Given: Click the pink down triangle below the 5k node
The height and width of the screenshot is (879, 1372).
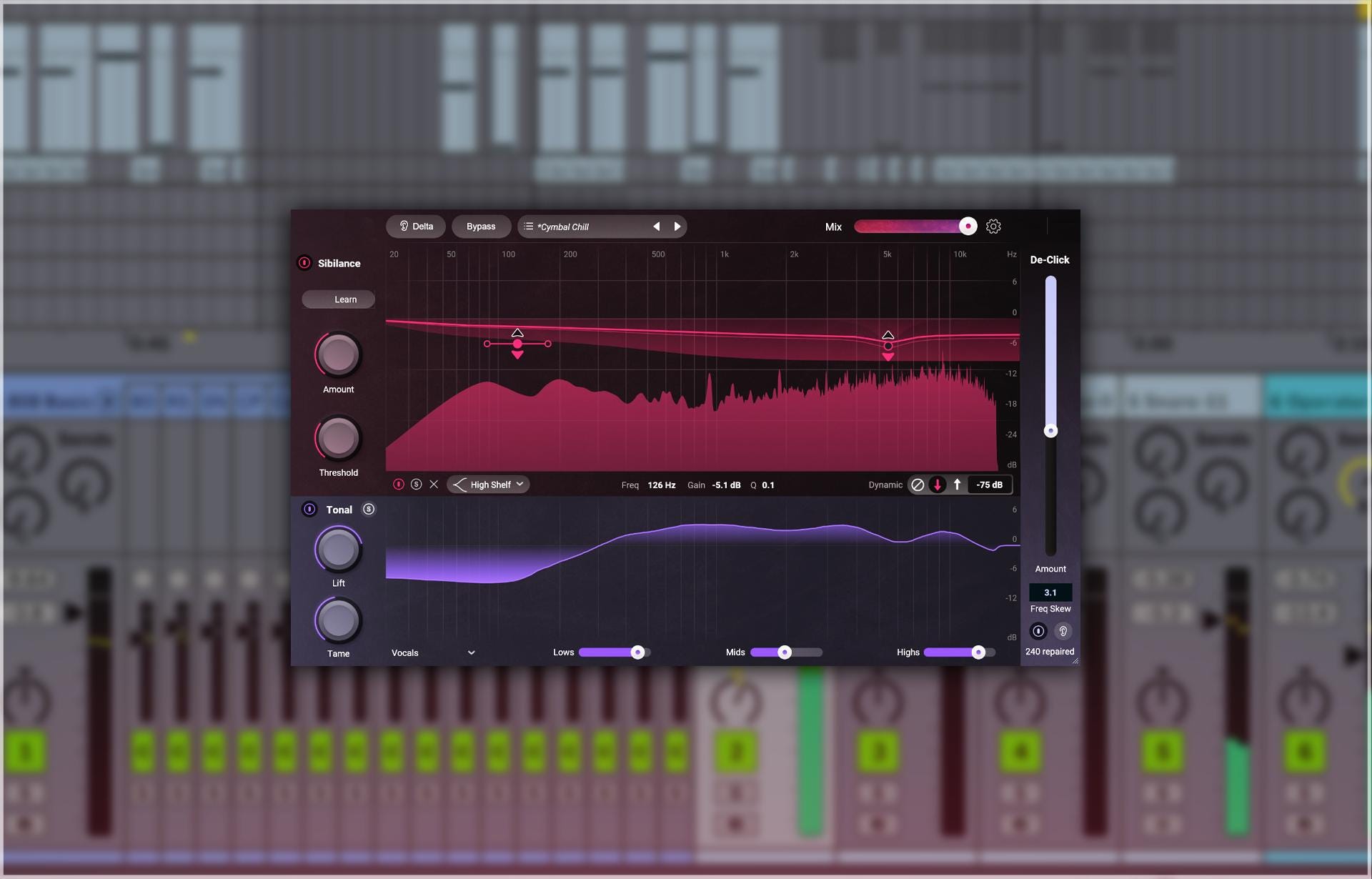Looking at the screenshot, I should (x=888, y=357).
